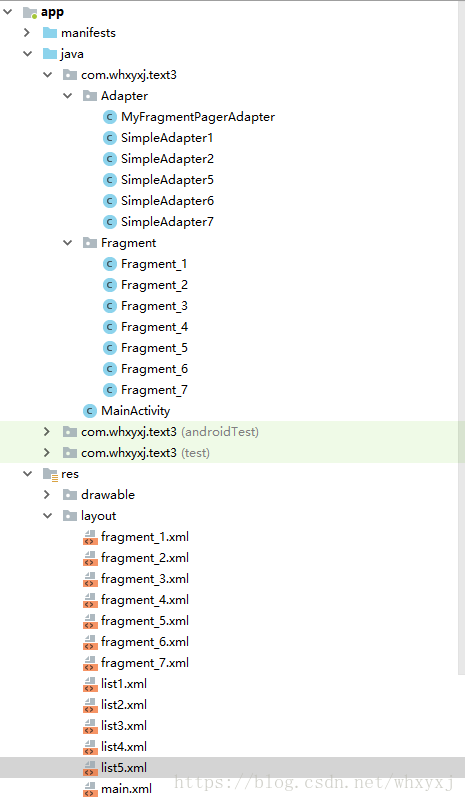Collapse the Adapter package
Viewport: 465px width, 802px height.
point(68,96)
